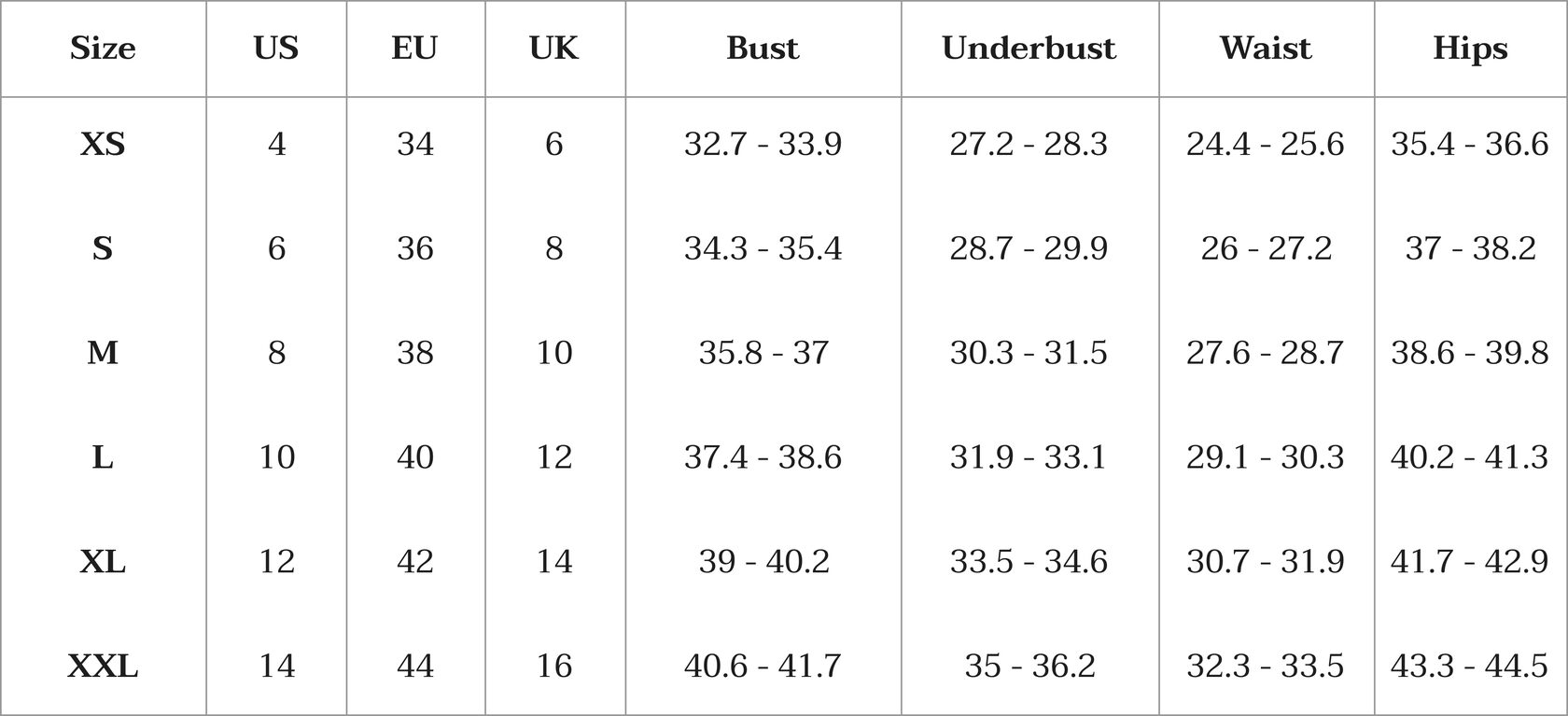This screenshot has height=716, width=1568.
Task: Click the XS size row label
Action: click(103, 144)
